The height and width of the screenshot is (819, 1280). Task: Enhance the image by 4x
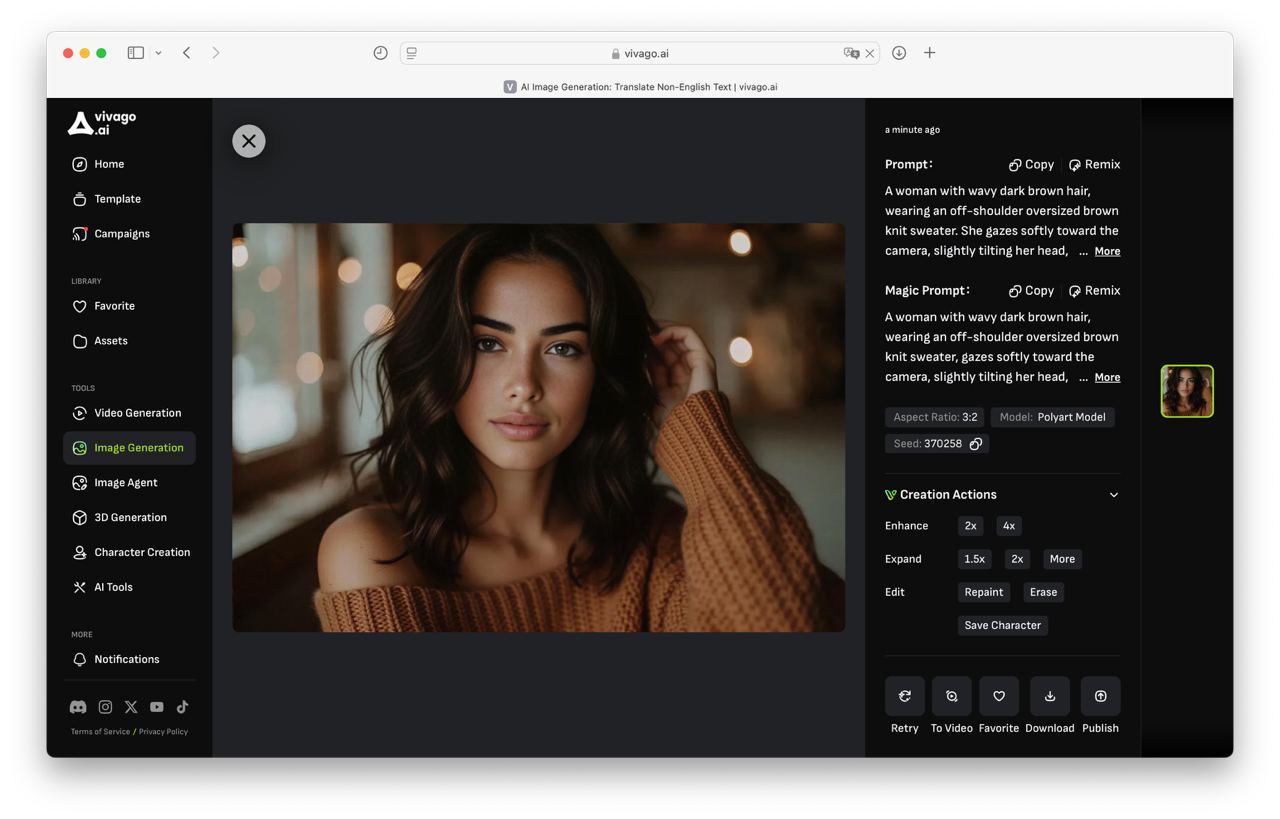click(1008, 526)
